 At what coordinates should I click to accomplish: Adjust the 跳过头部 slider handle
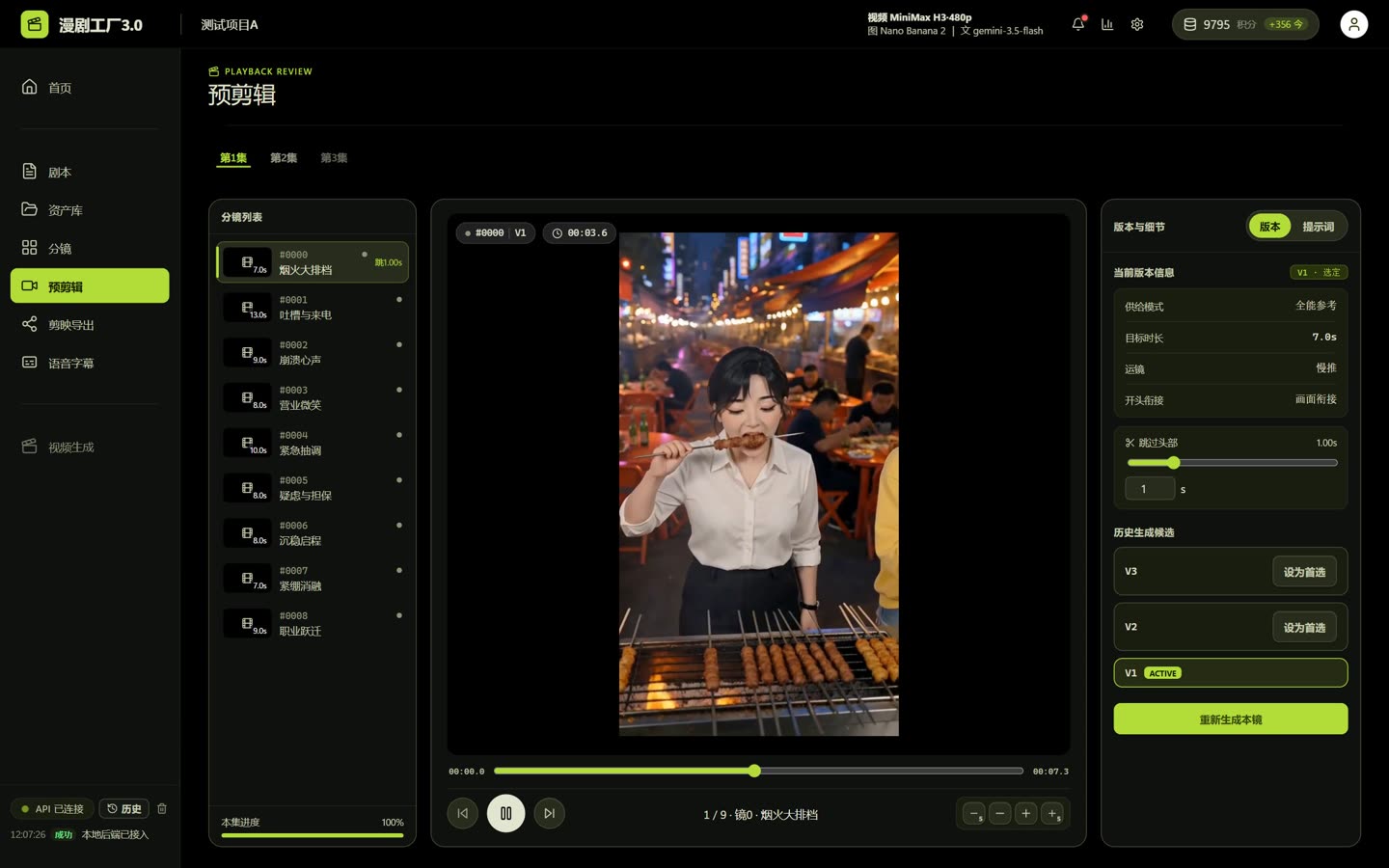coord(1174,463)
